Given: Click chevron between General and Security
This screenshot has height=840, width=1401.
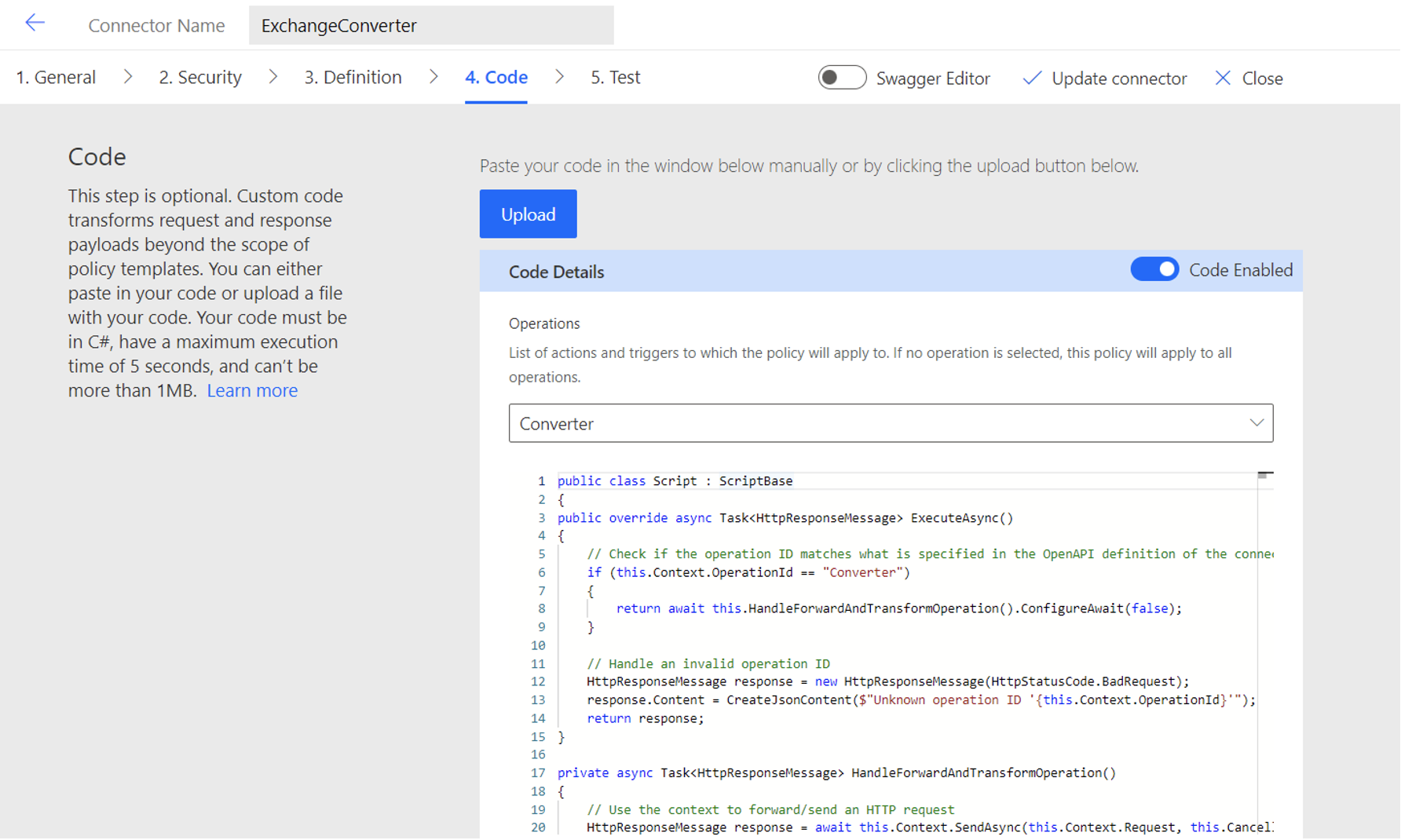Looking at the screenshot, I should coord(128,77).
